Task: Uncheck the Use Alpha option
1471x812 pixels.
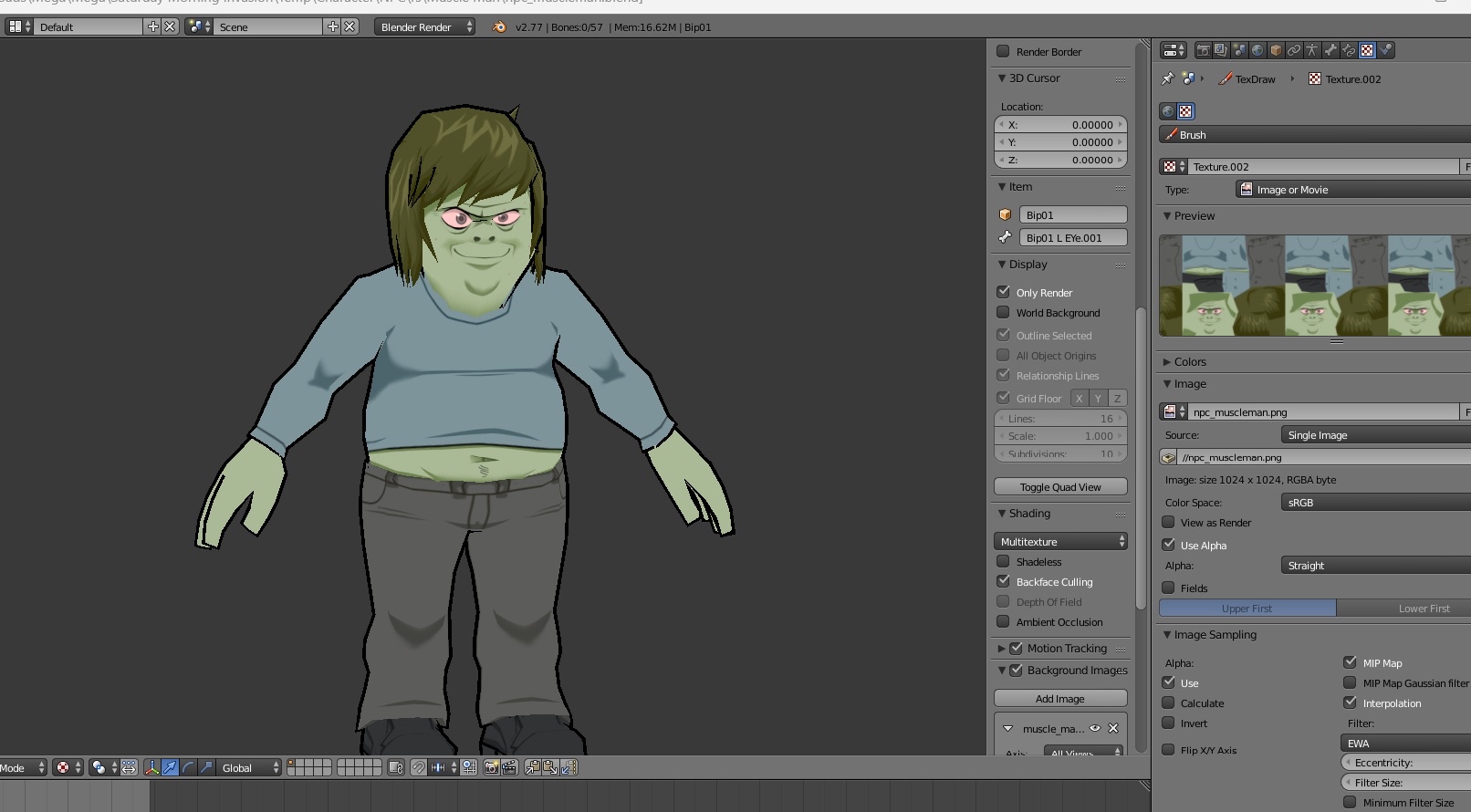Action: click(x=1168, y=545)
